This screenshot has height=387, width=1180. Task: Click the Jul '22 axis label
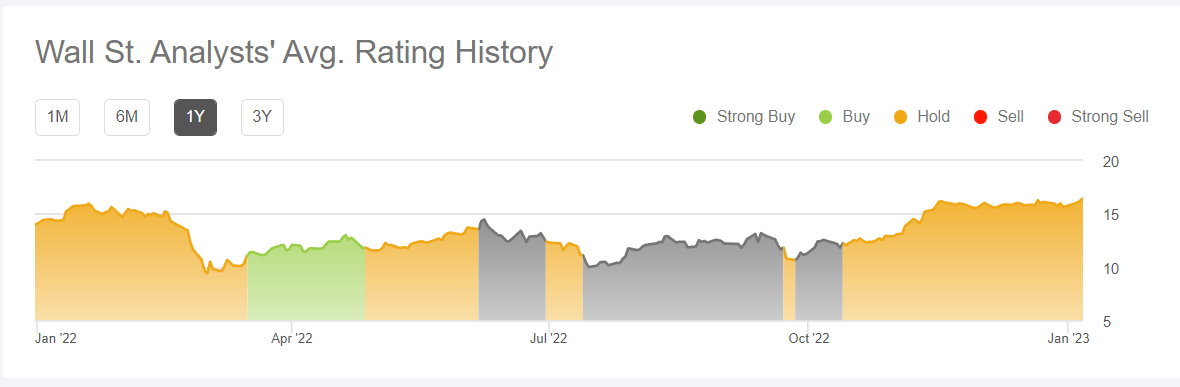(549, 339)
